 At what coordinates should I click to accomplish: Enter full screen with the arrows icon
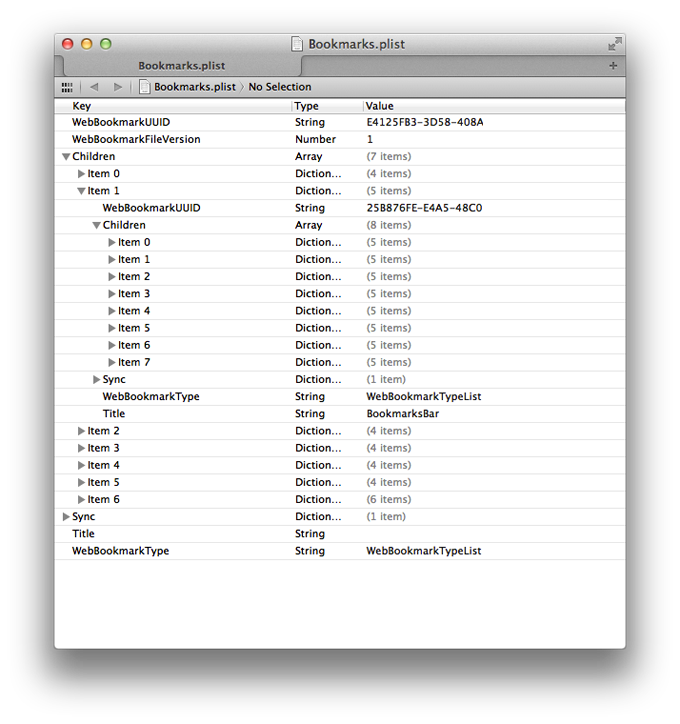pos(614,44)
